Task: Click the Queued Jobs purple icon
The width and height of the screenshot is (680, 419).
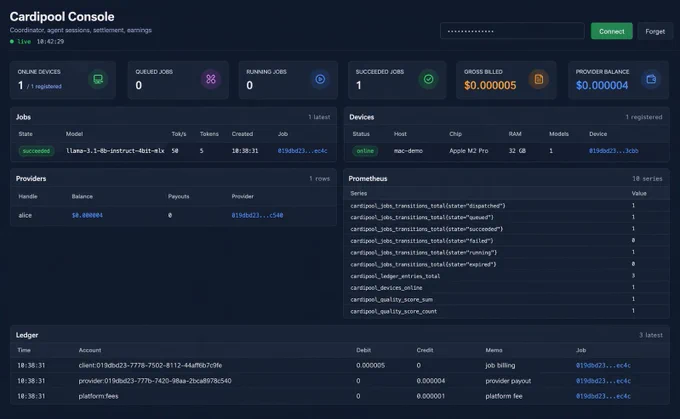Action: coord(211,79)
